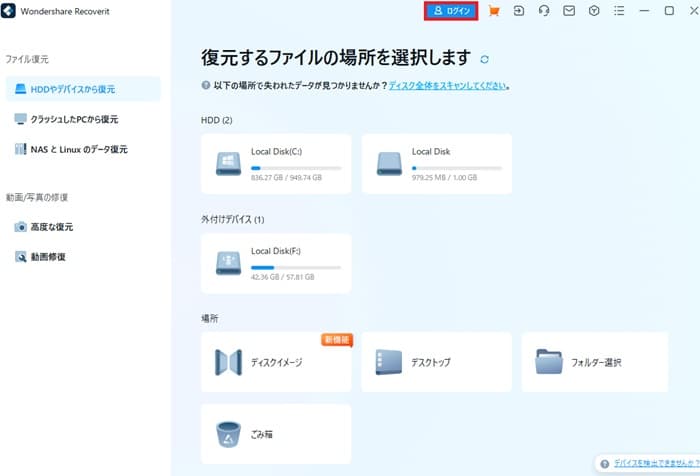Click the Local Disk(F:) USB drive icon
700x476 pixels.
[x=229, y=263]
